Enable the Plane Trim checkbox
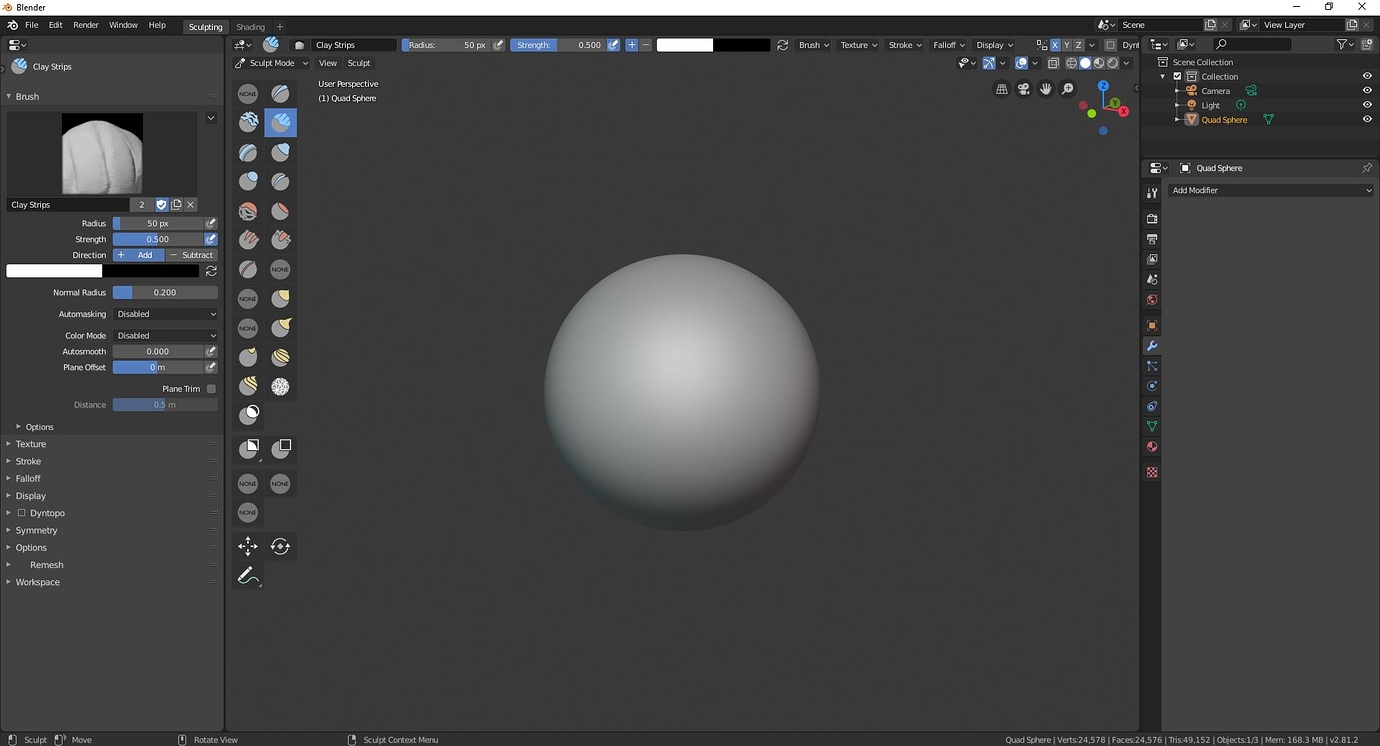1380x746 pixels. 211,389
